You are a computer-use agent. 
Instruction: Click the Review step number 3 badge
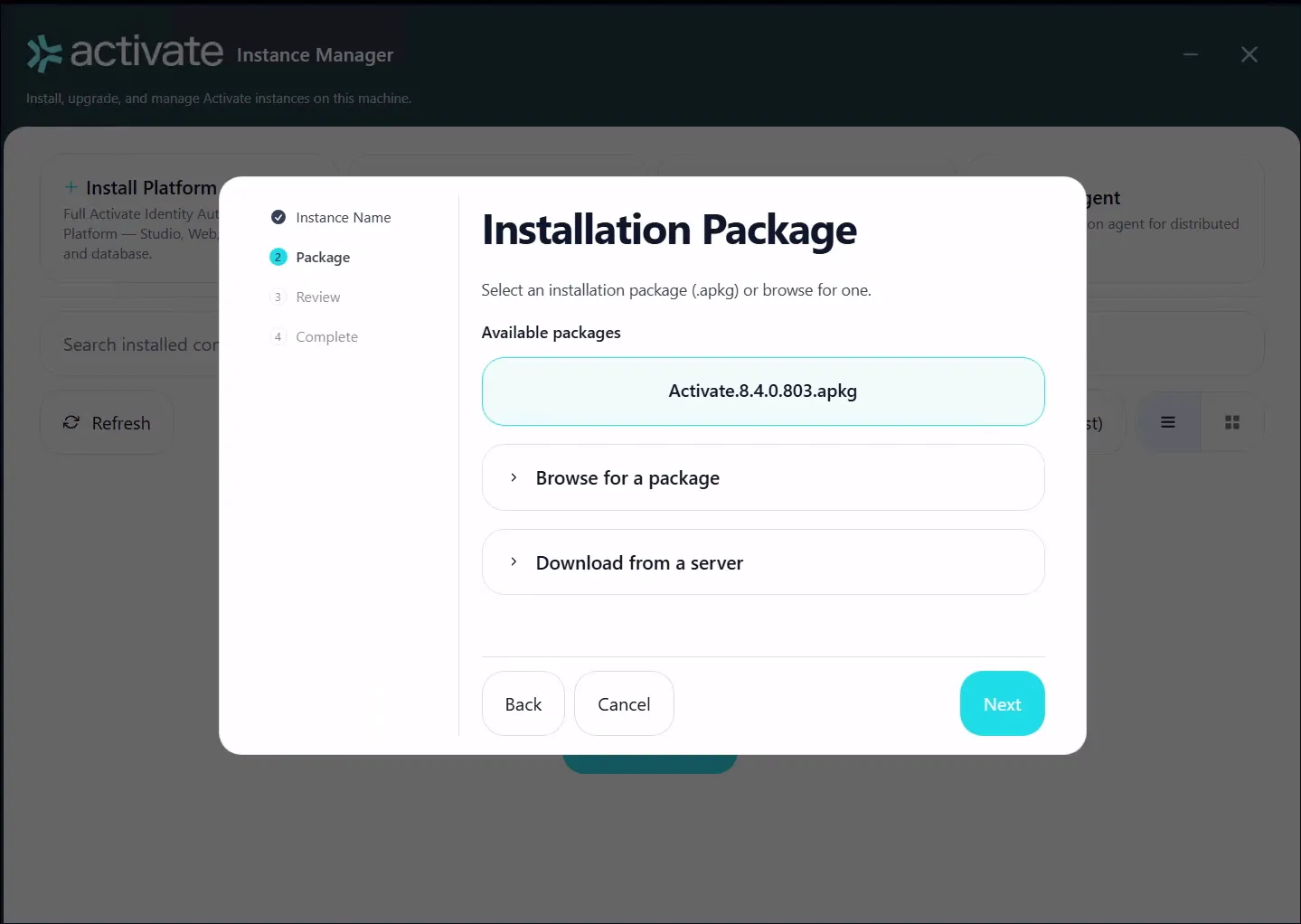(x=278, y=297)
